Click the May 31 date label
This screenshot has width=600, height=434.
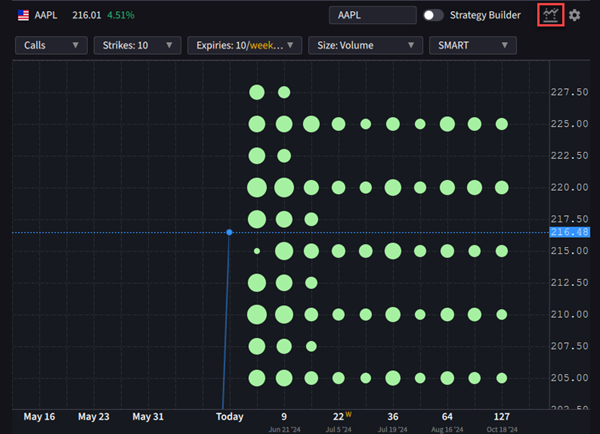tap(148, 416)
